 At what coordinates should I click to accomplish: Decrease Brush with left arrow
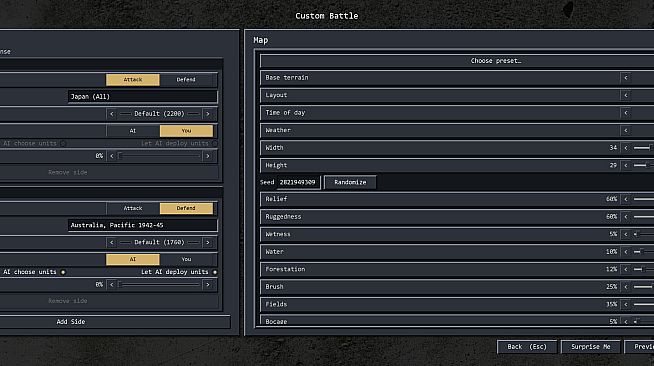(x=626, y=287)
